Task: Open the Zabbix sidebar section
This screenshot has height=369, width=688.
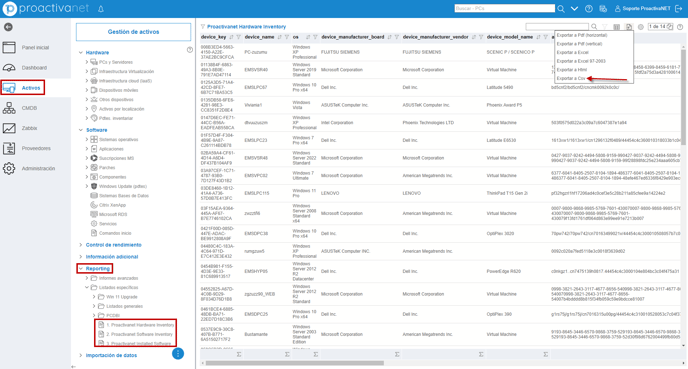Action: click(20, 128)
